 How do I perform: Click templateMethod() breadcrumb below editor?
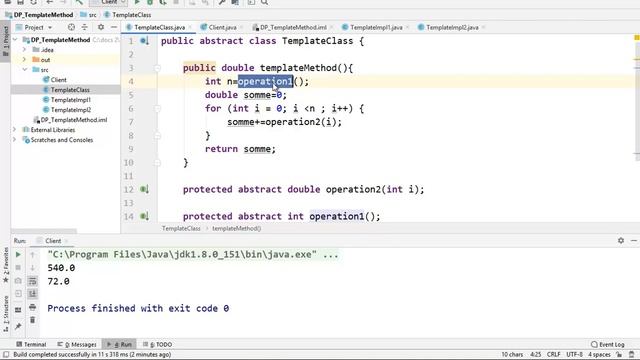(x=237, y=228)
